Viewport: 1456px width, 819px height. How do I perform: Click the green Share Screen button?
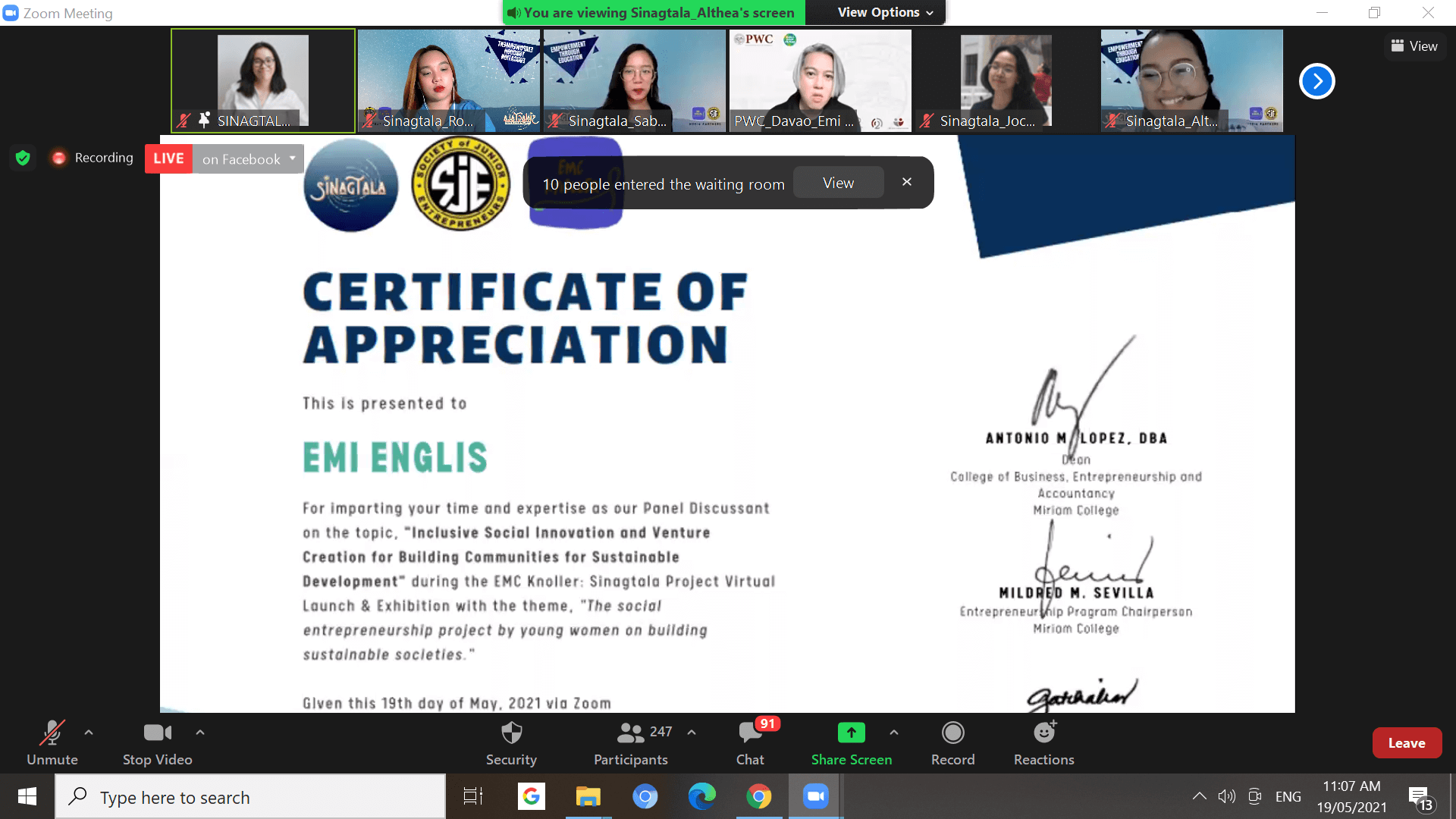click(x=852, y=743)
